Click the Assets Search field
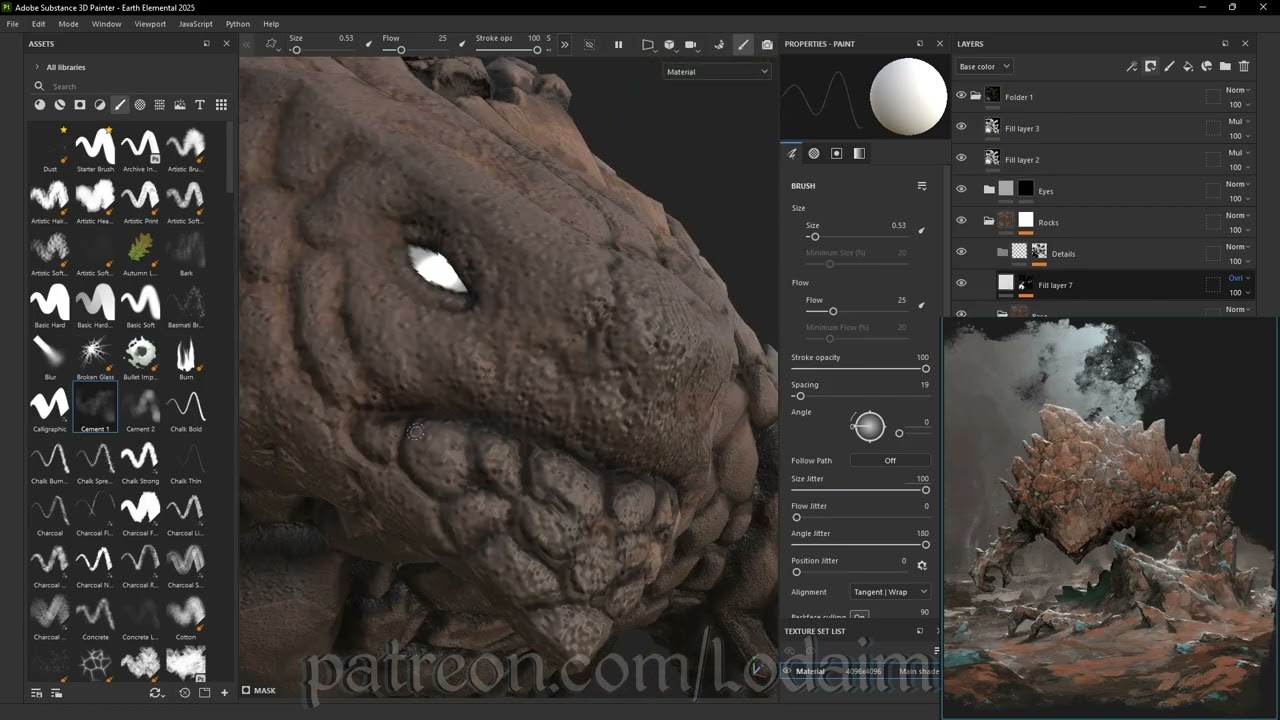1280x720 pixels. point(130,86)
